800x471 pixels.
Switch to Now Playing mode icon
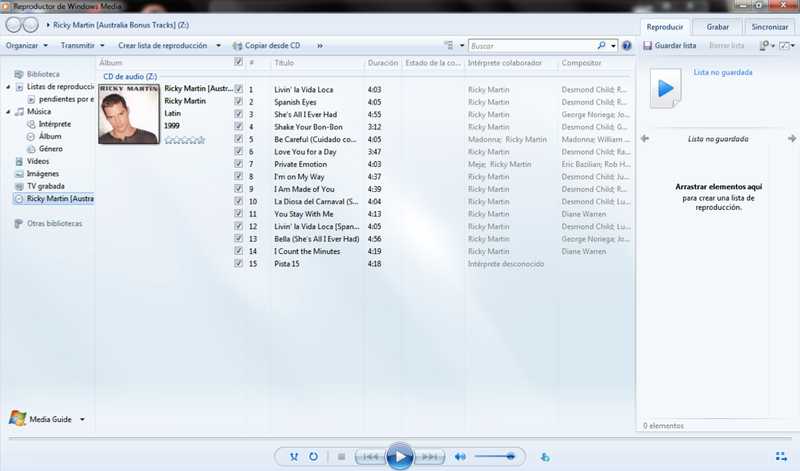coord(781,456)
